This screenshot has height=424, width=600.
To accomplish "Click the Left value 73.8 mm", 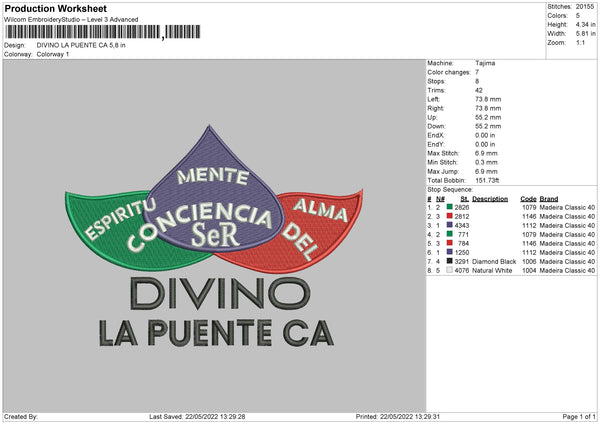I will pos(488,99).
